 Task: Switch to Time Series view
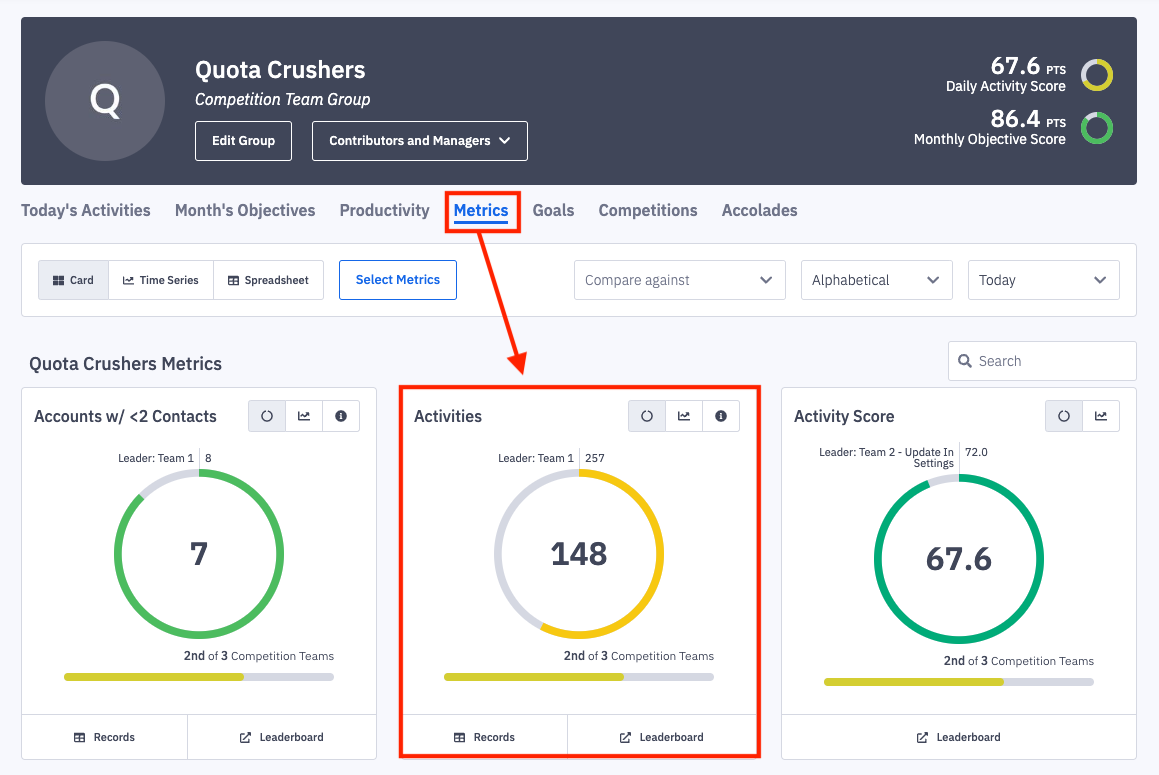click(161, 280)
